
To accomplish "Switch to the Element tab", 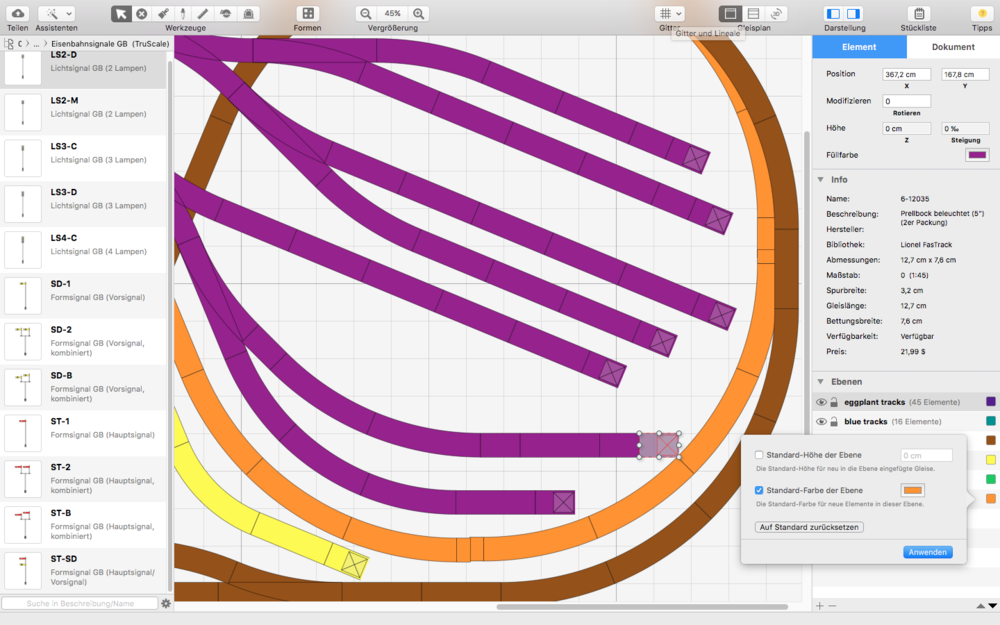I will [x=859, y=47].
